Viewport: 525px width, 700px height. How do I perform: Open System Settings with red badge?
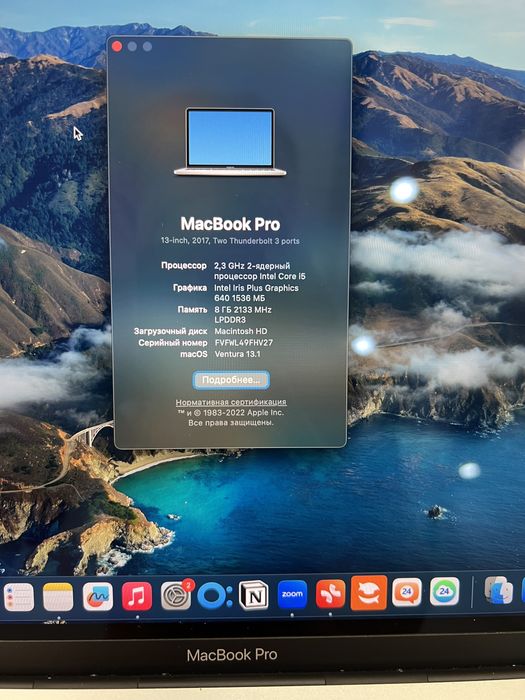[x=176, y=596]
